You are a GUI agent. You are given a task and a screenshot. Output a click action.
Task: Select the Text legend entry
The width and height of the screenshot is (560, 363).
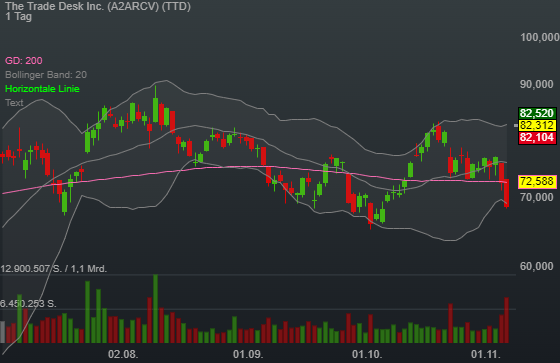(14, 103)
